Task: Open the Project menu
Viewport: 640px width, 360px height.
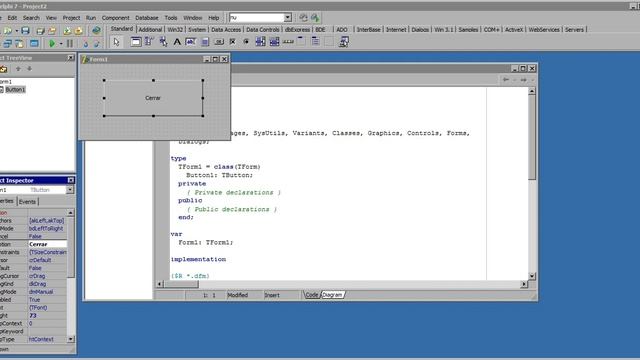Action: pos(71,18)
